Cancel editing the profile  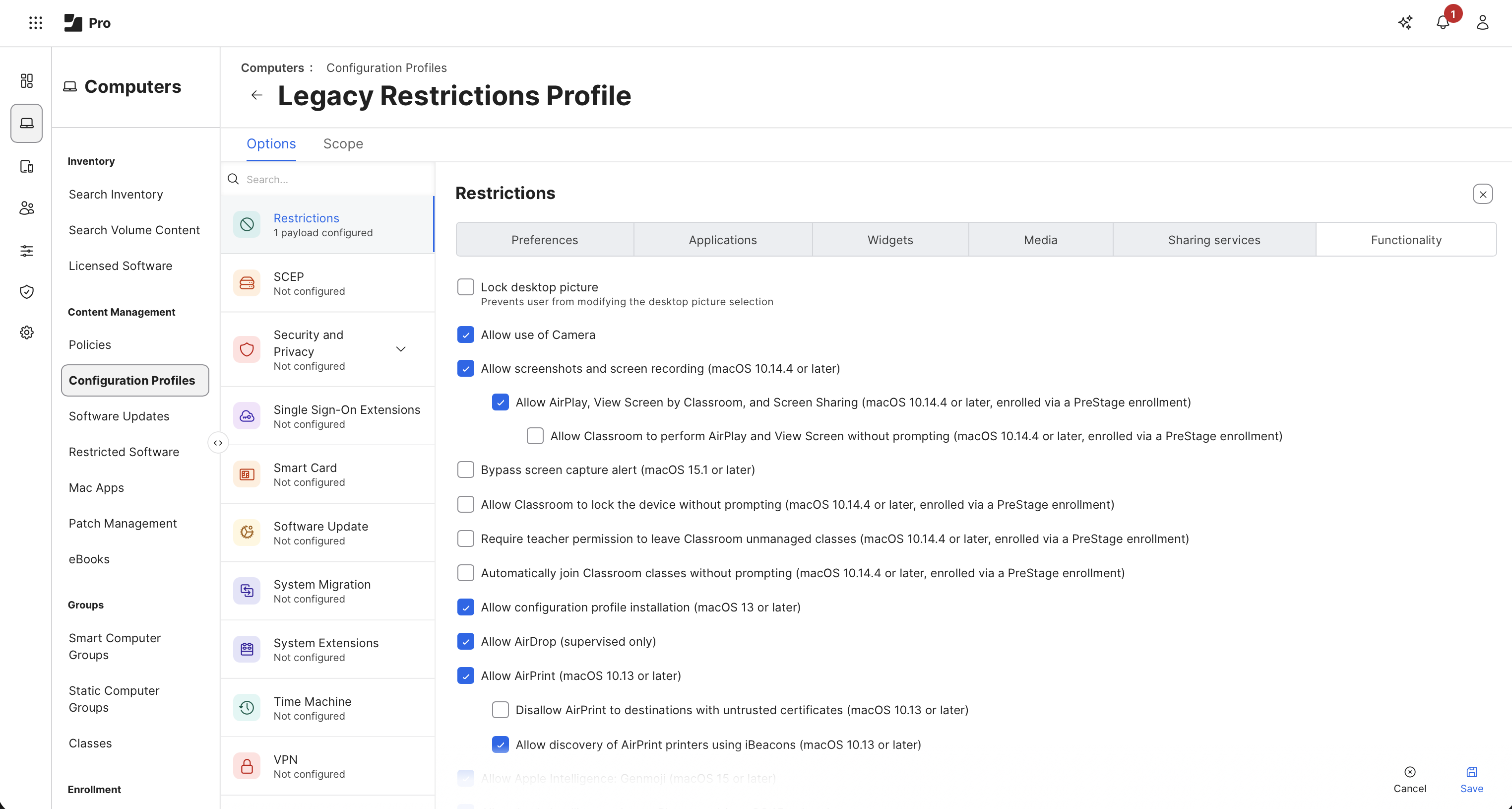click(1409, 780)
